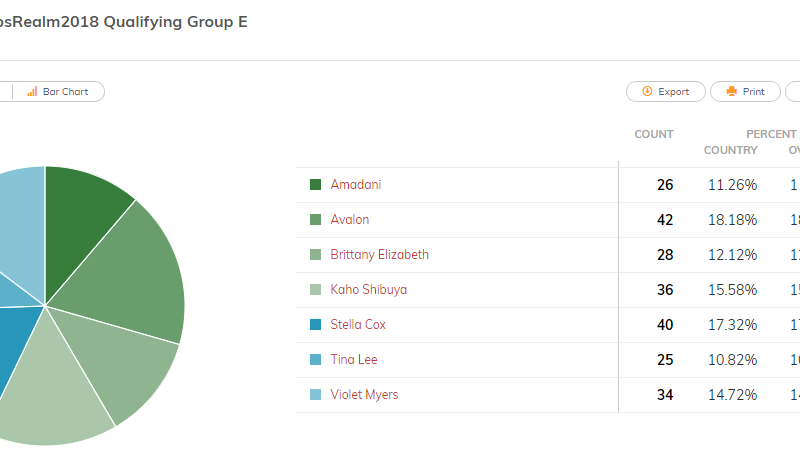
Task: Click the Bar Chart icon
Action: pos(32,91)
